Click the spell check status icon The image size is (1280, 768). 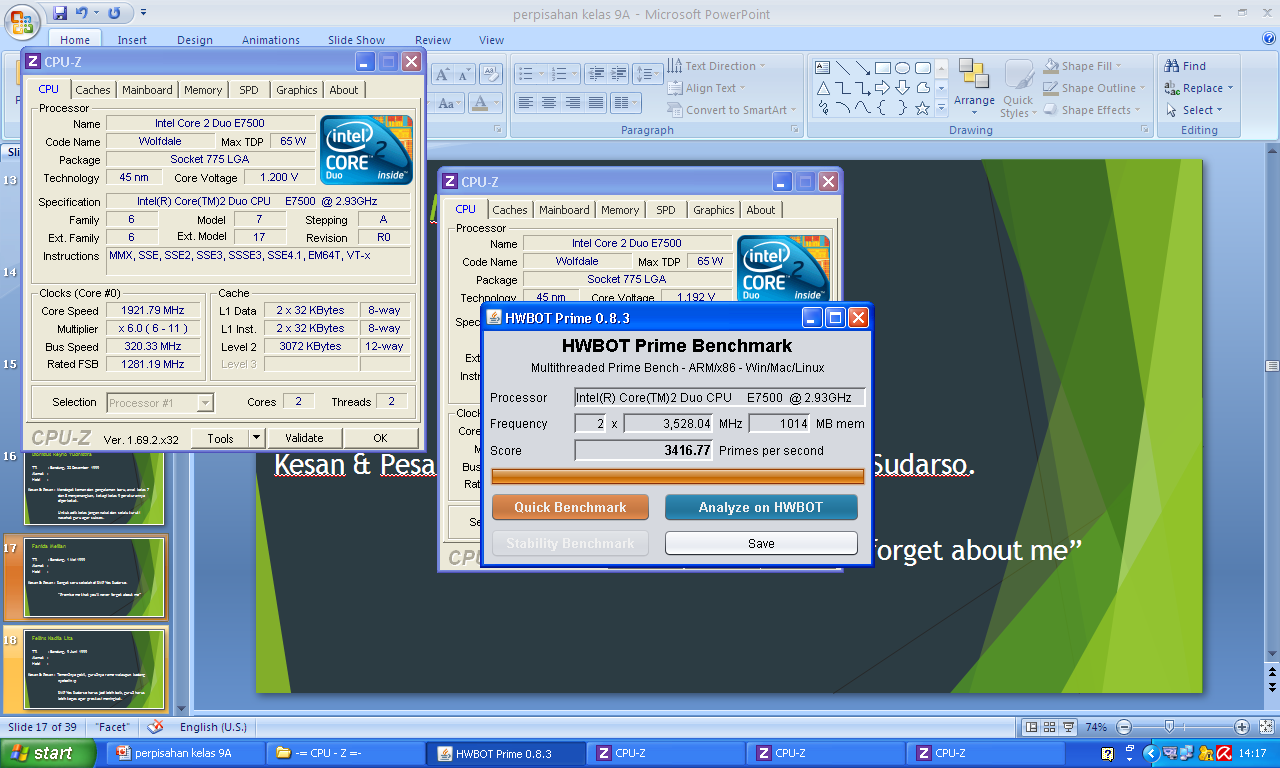tap(155, 727)
